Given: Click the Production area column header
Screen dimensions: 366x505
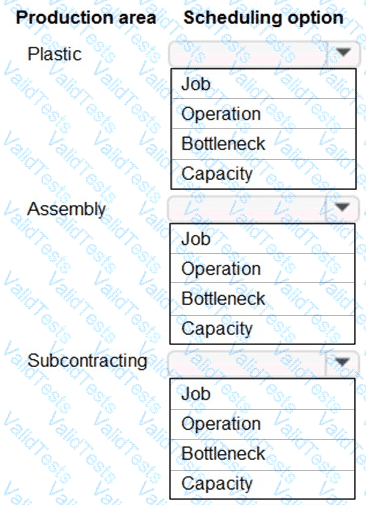Looking at the screenshot, I should point(86,17).
